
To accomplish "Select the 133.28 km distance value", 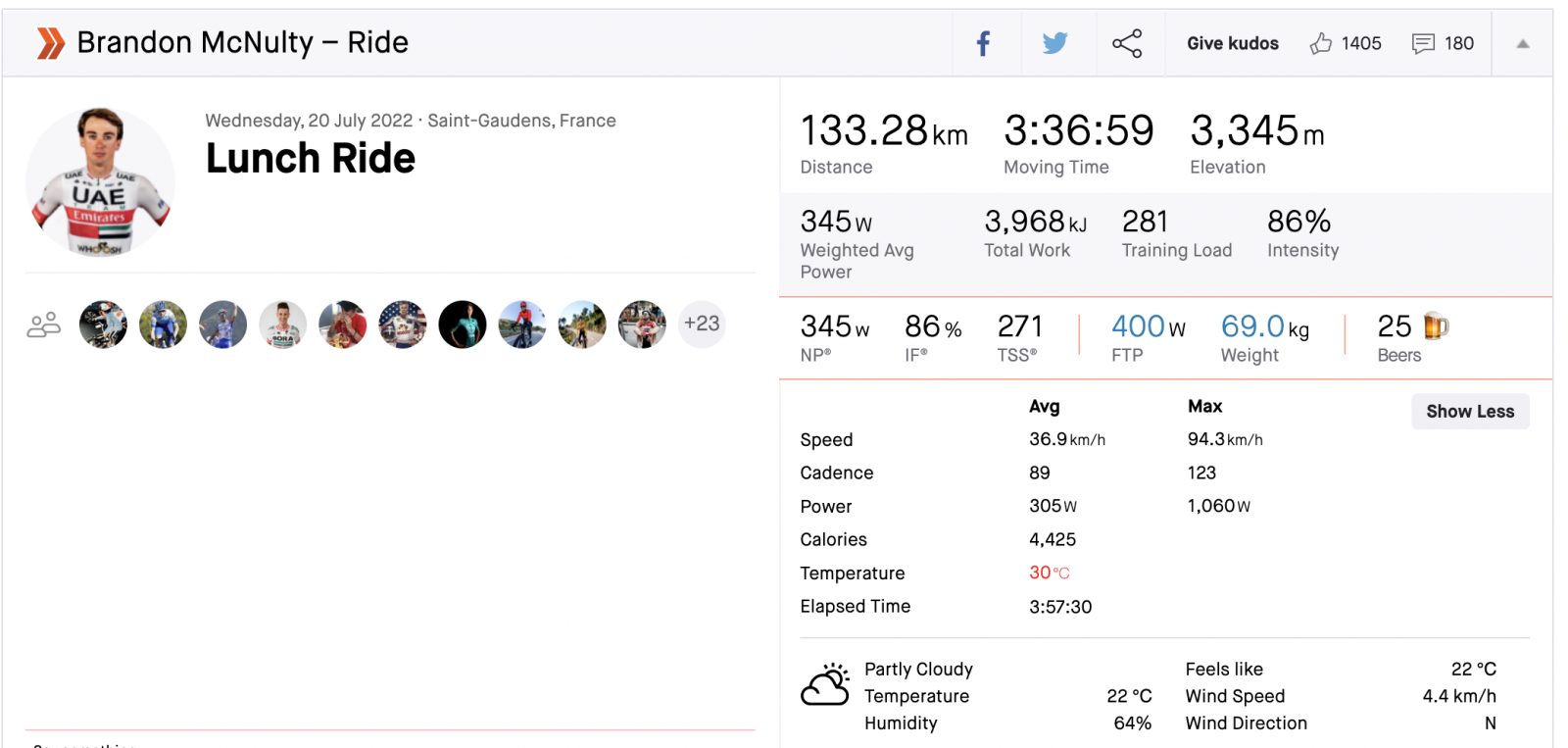I will coord(884,131).
